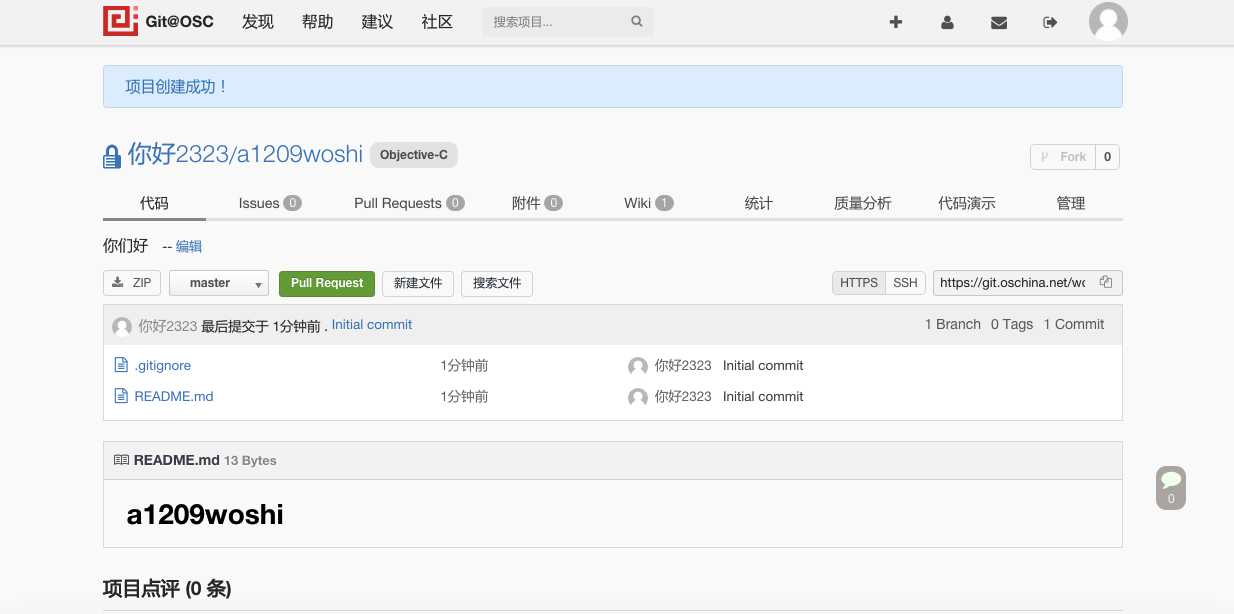Viewport: 1234px width, 614px height.
Task: Click Initial commit message in README.md row
Action: click(763, 396)
